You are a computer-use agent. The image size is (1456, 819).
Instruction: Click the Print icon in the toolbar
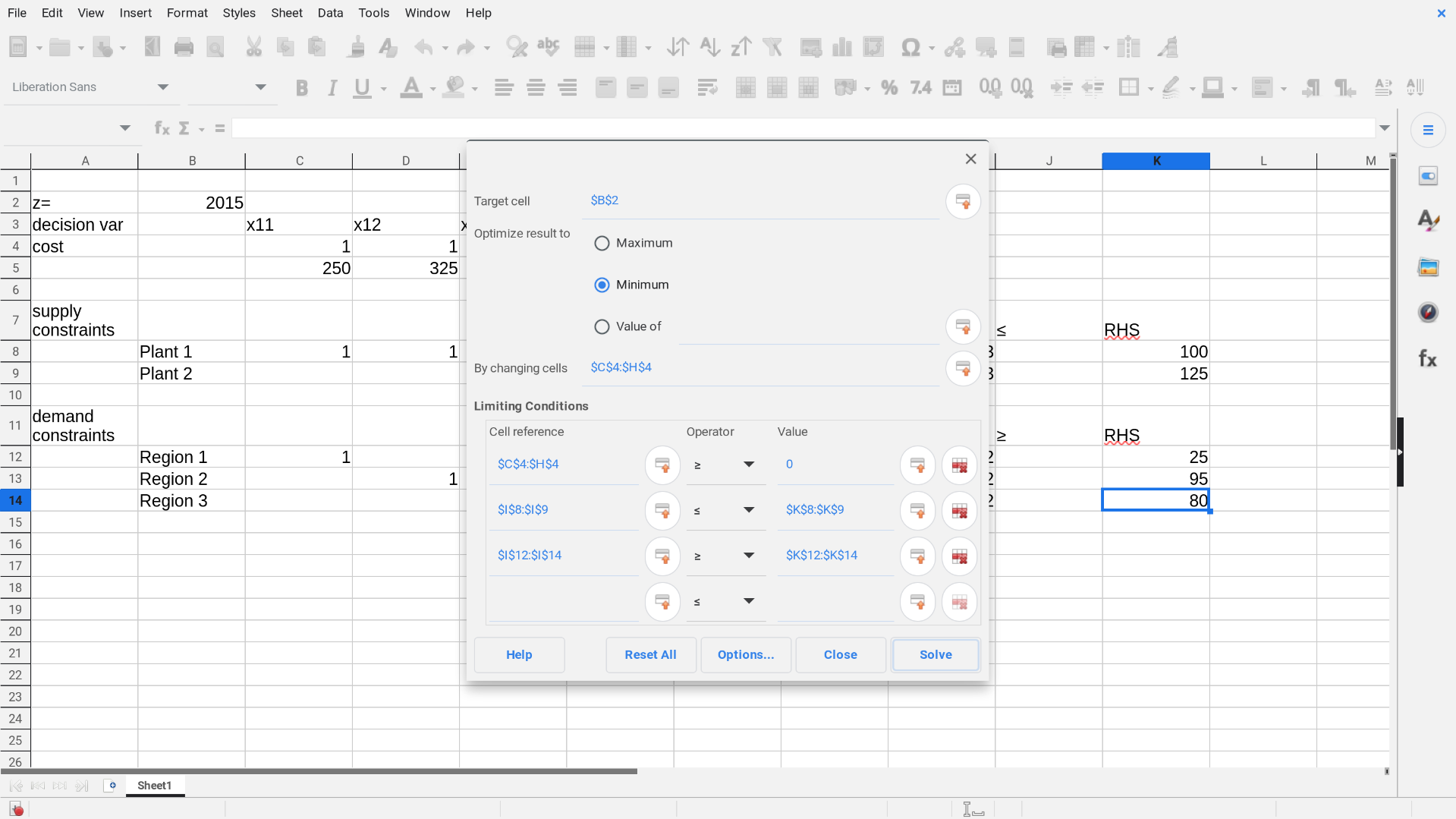click(x=184, y=47)
